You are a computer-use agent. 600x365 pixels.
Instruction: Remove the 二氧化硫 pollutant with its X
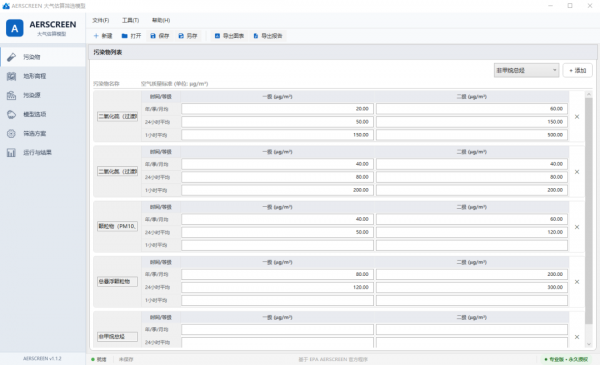pos(577,117)
